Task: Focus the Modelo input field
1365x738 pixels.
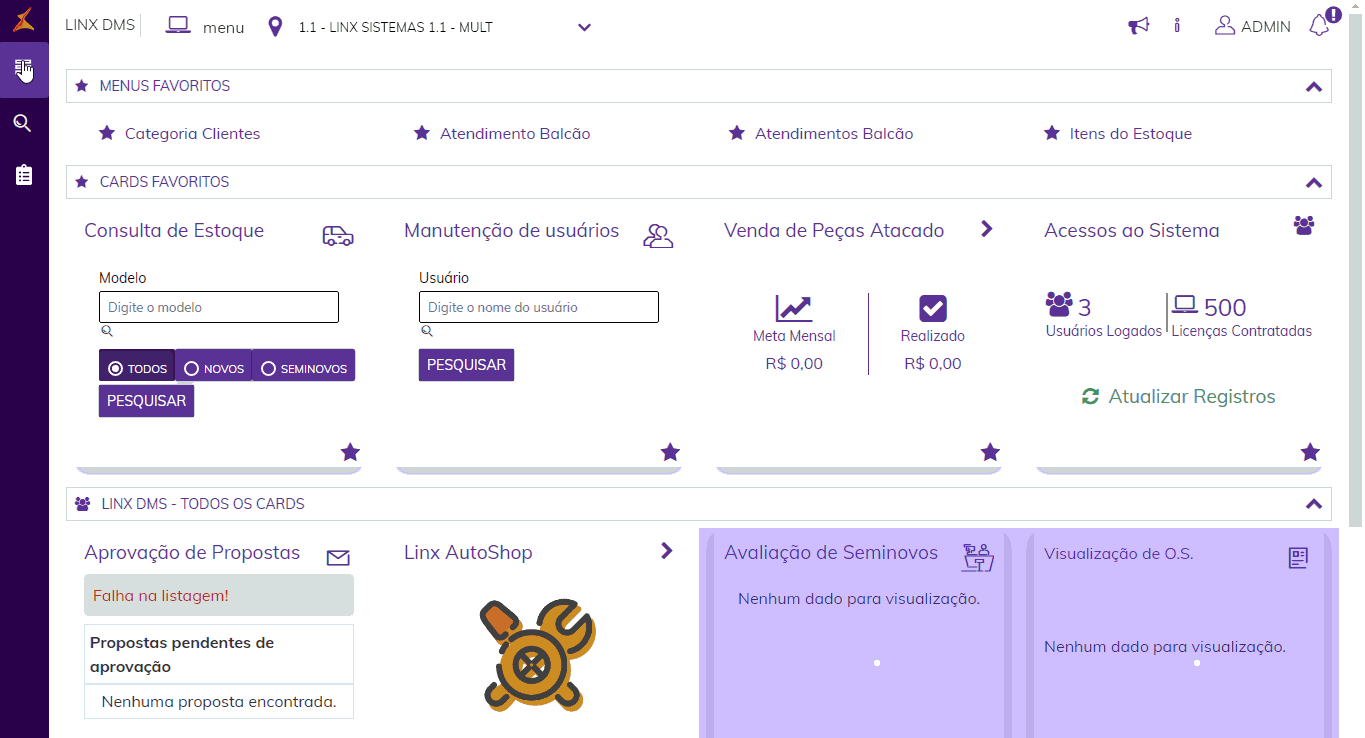Action: 219,307
